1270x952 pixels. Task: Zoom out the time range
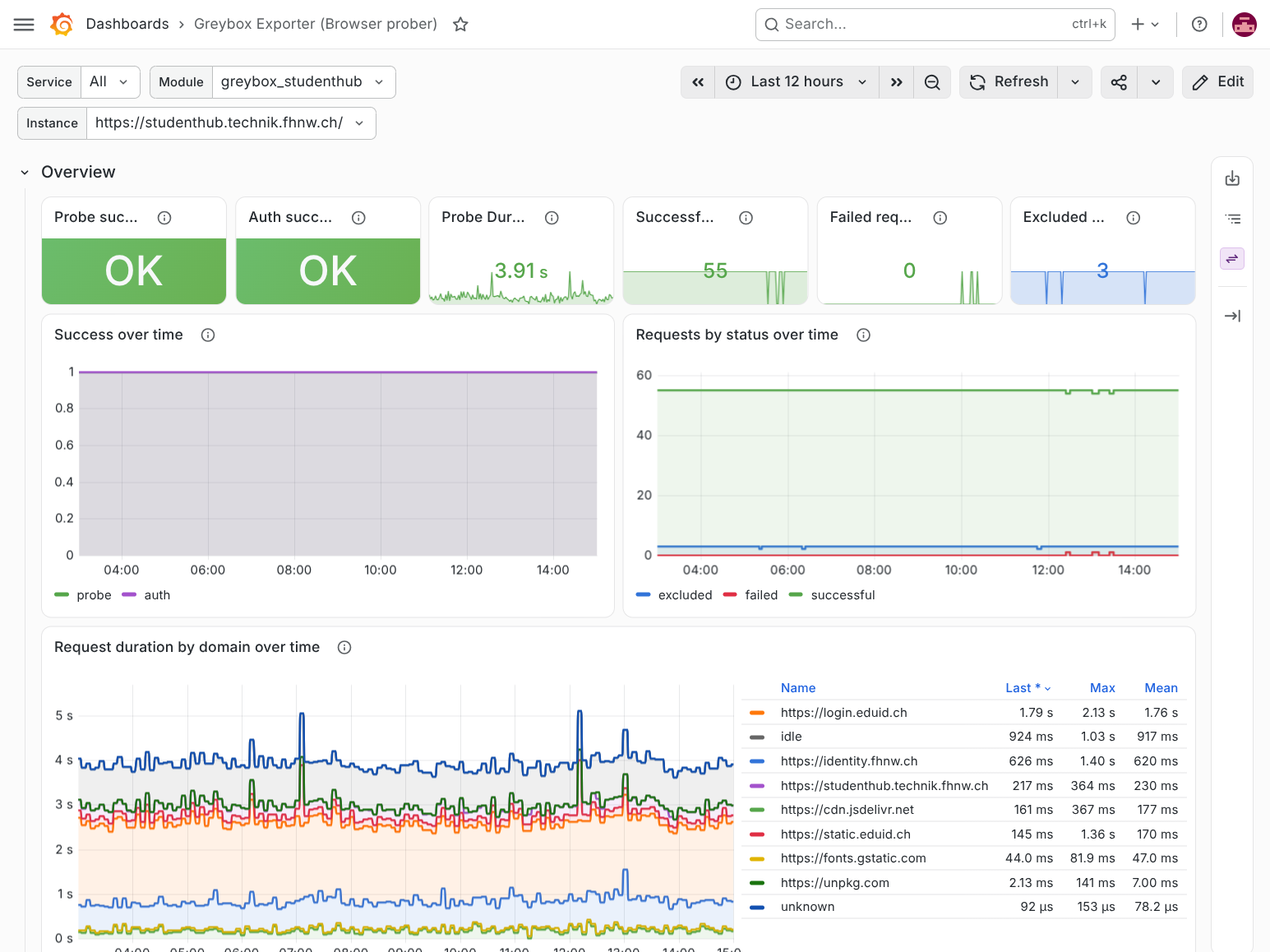pos(932,82)
